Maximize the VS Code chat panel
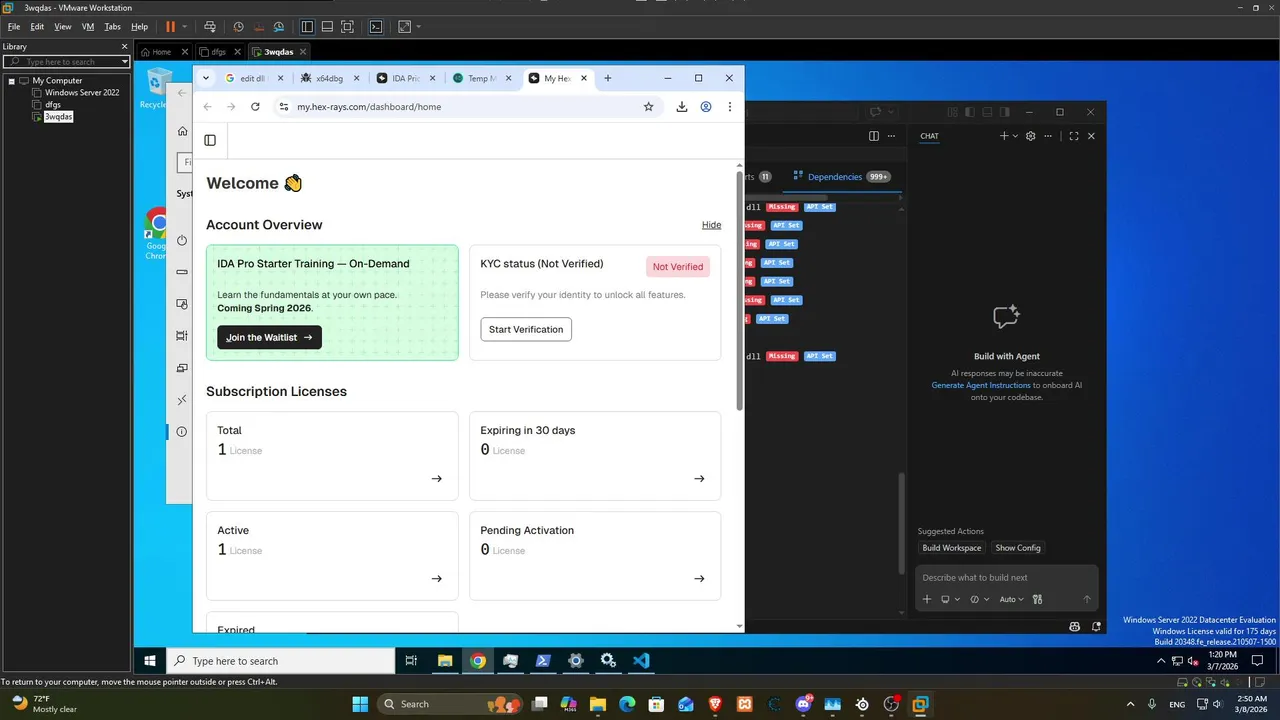 point(1074,136)
